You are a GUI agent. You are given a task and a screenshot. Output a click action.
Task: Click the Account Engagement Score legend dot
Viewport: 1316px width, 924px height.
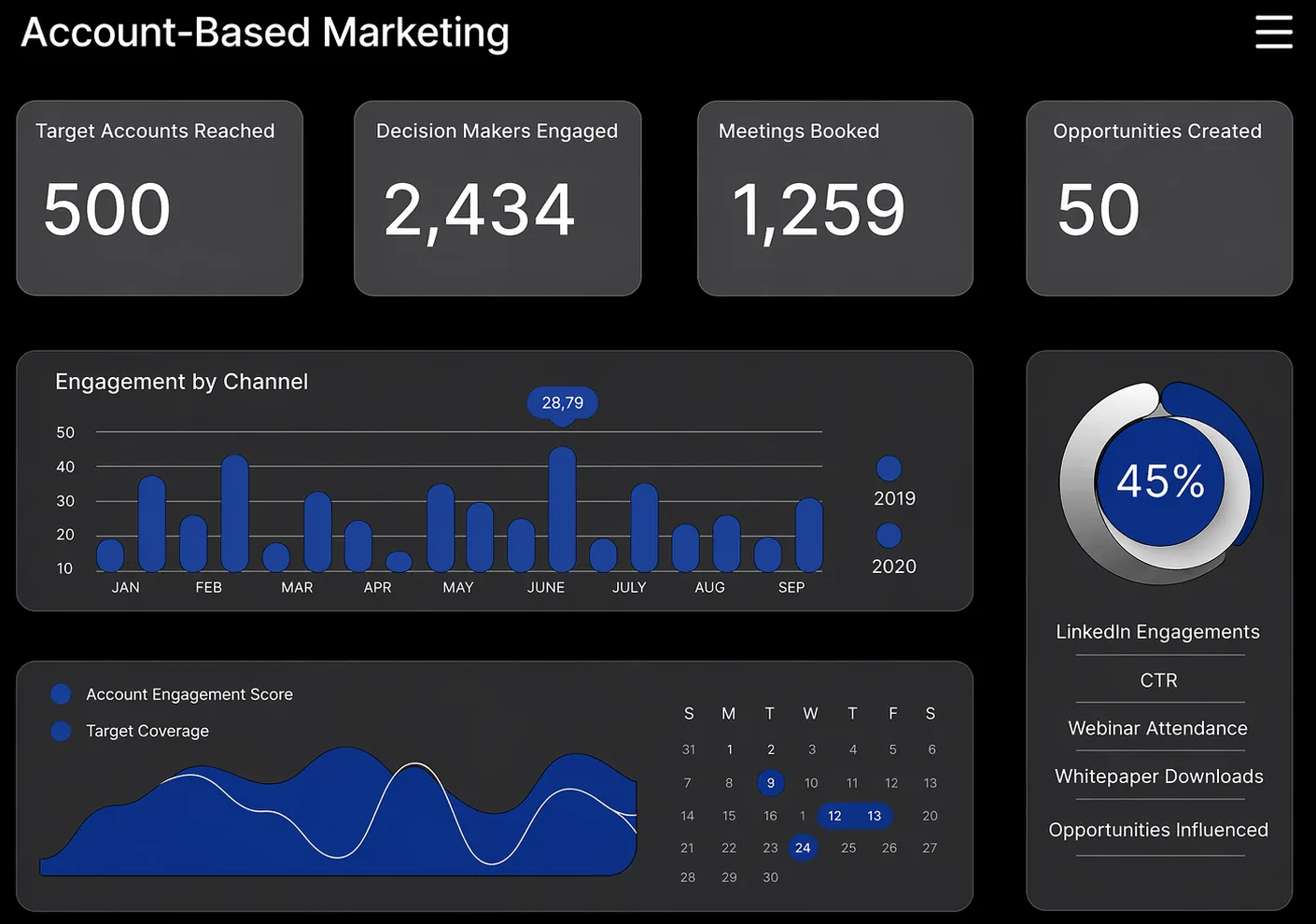[x=61, y=693]
